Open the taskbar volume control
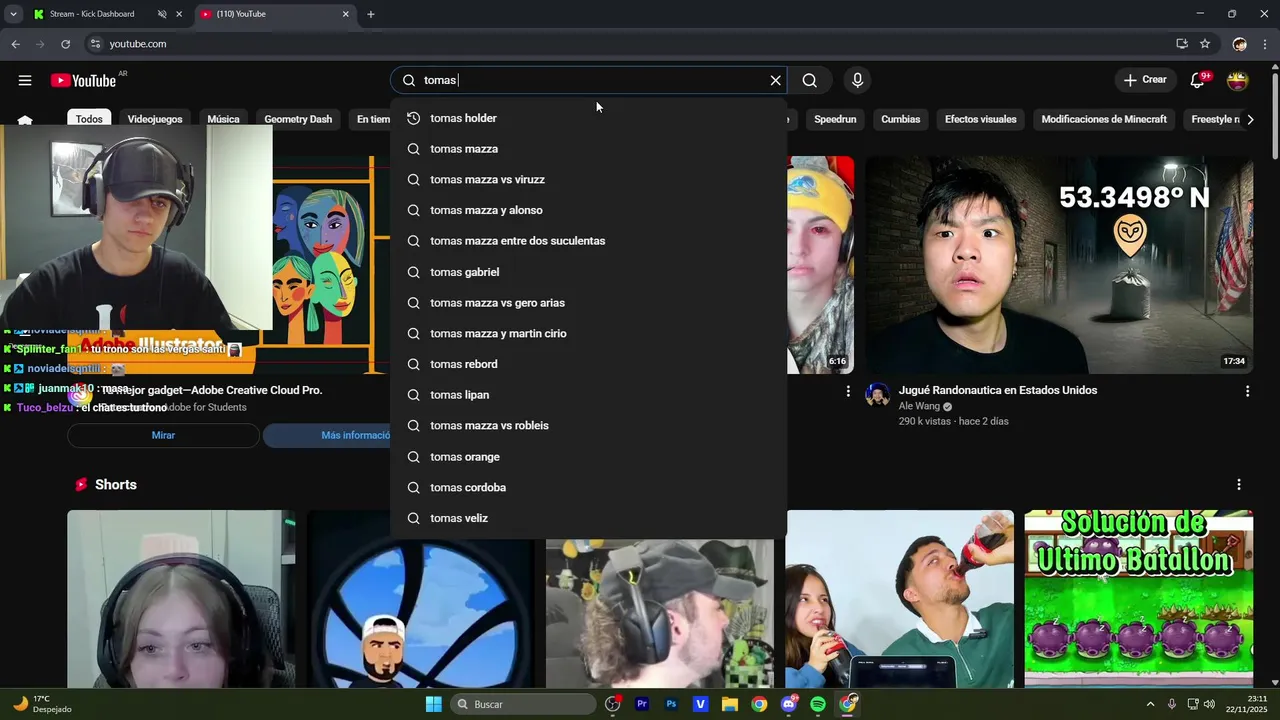Image resolution: width=1280 pixels, height=720 pixels. tap(1209, 704)
